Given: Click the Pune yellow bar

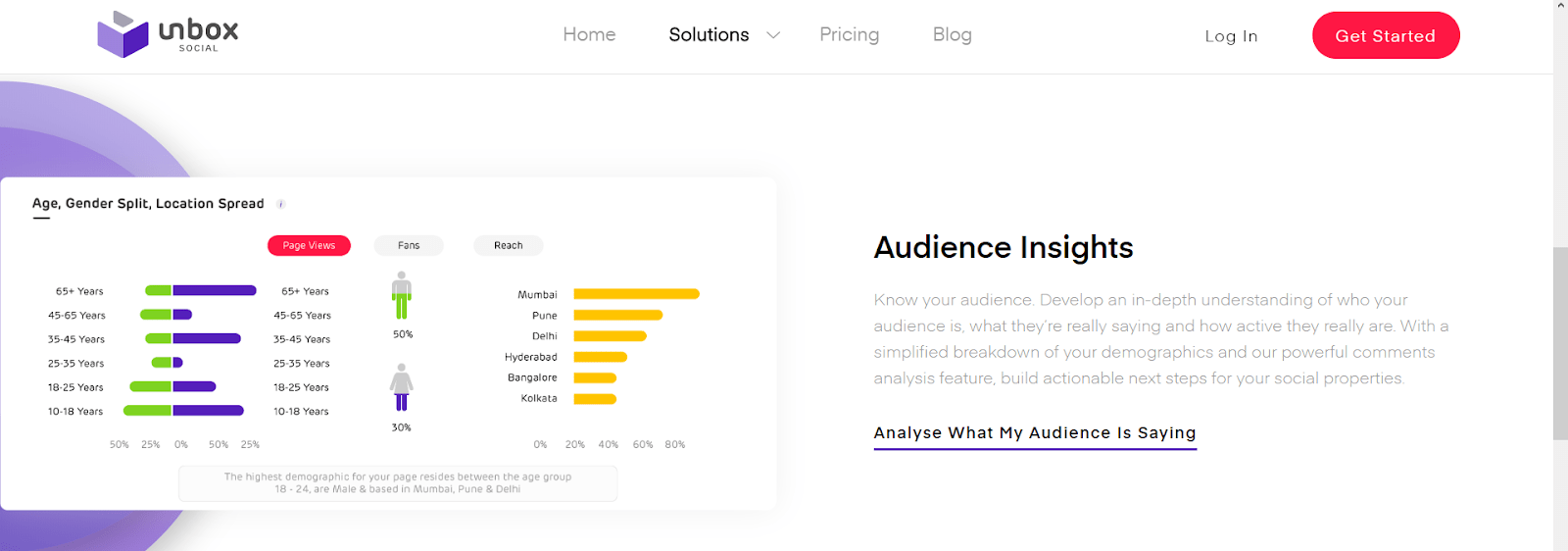Looking at the screenshot, I should (x=618, y=316).
